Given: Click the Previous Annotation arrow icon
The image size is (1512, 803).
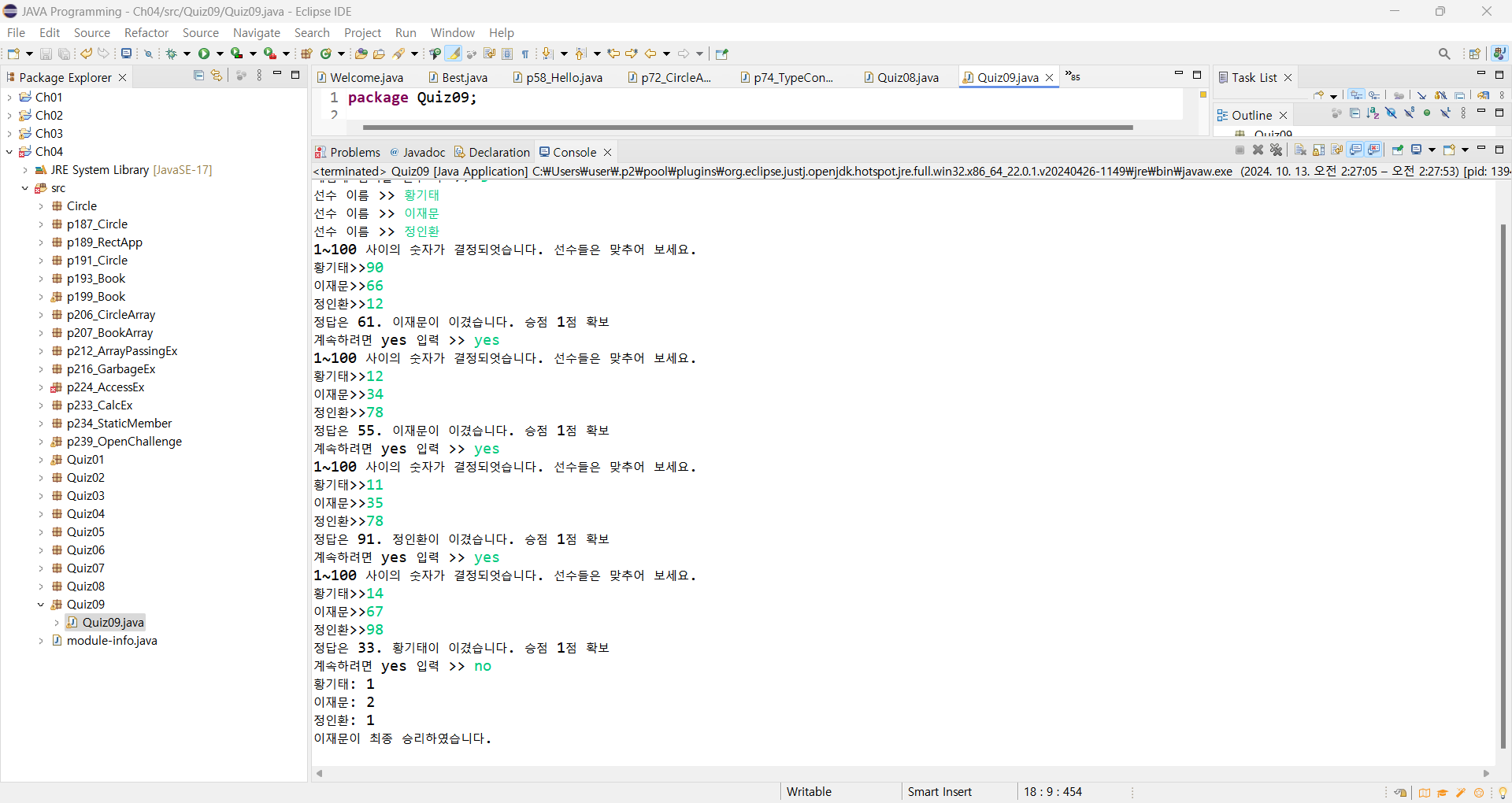Looking at the screenshot, I should pos(580,54).
